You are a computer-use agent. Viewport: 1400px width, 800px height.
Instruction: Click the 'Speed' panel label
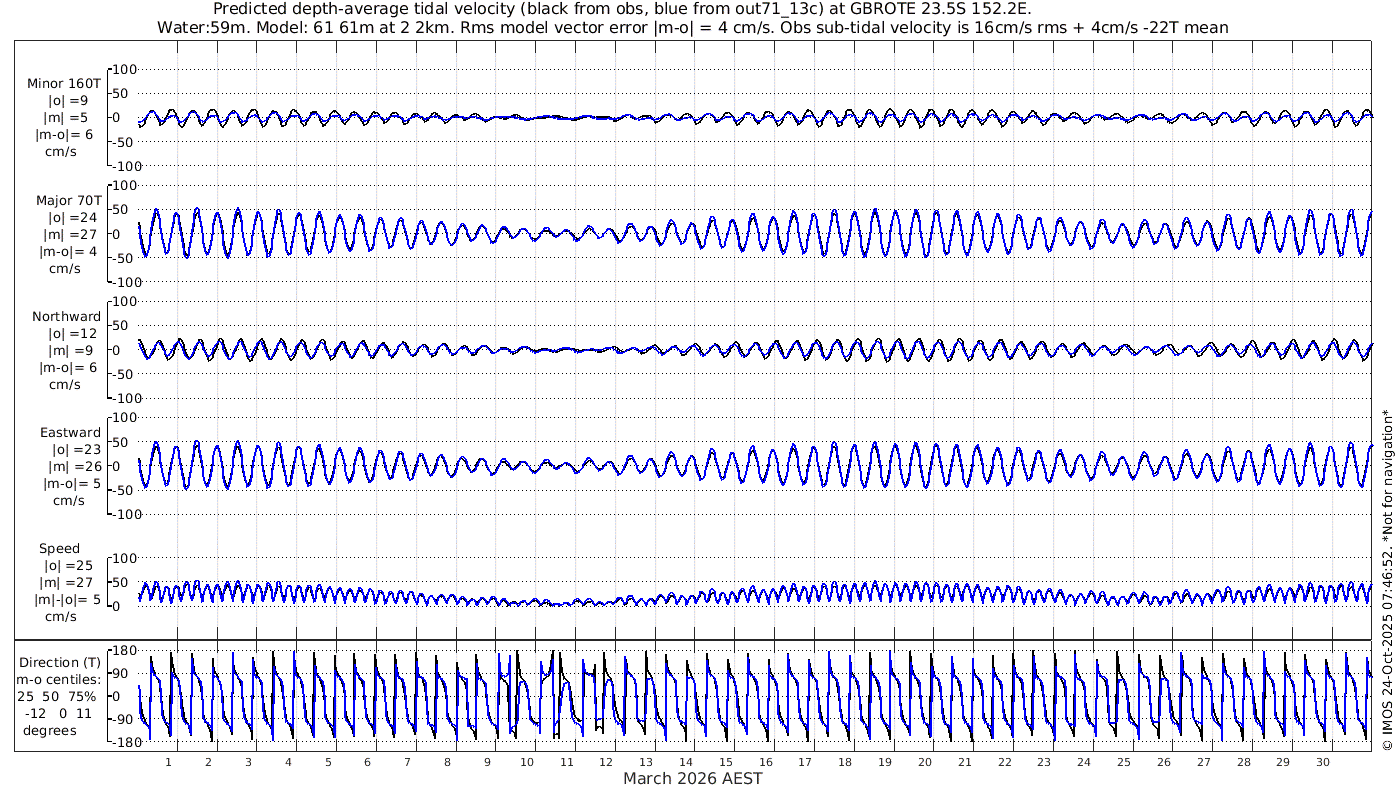[60, 548]
